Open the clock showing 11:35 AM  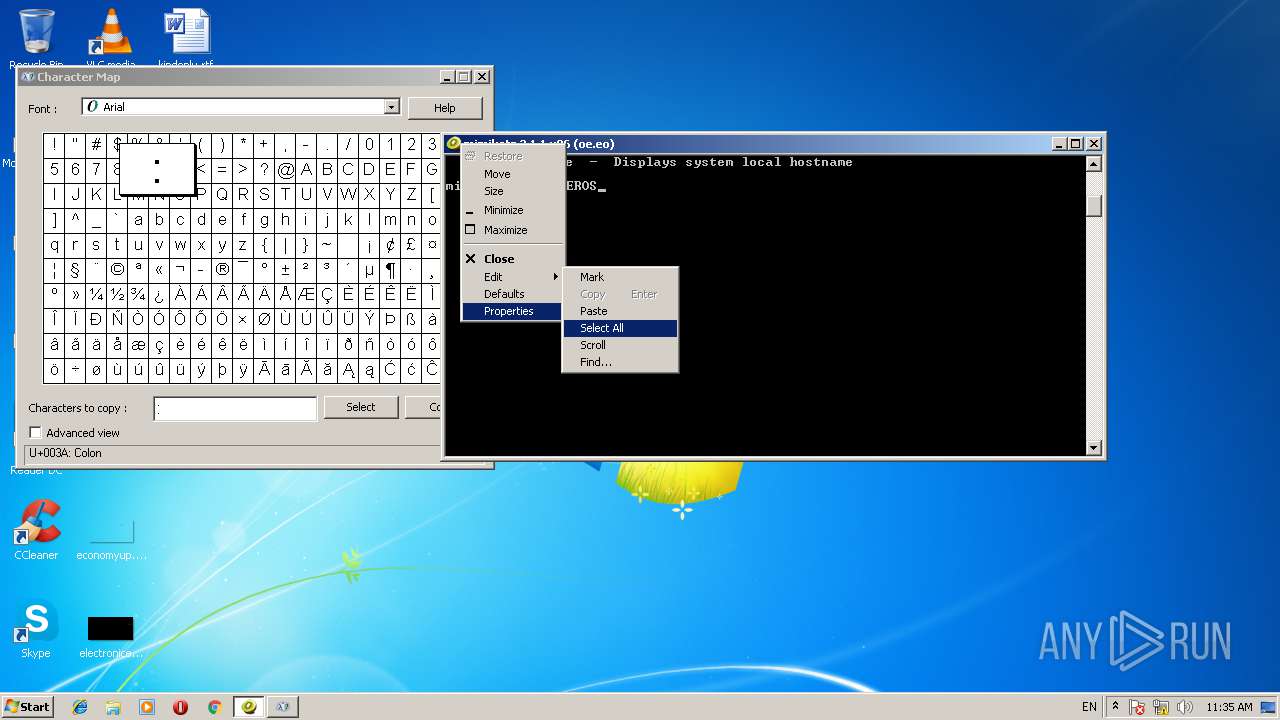point(1229,707)
